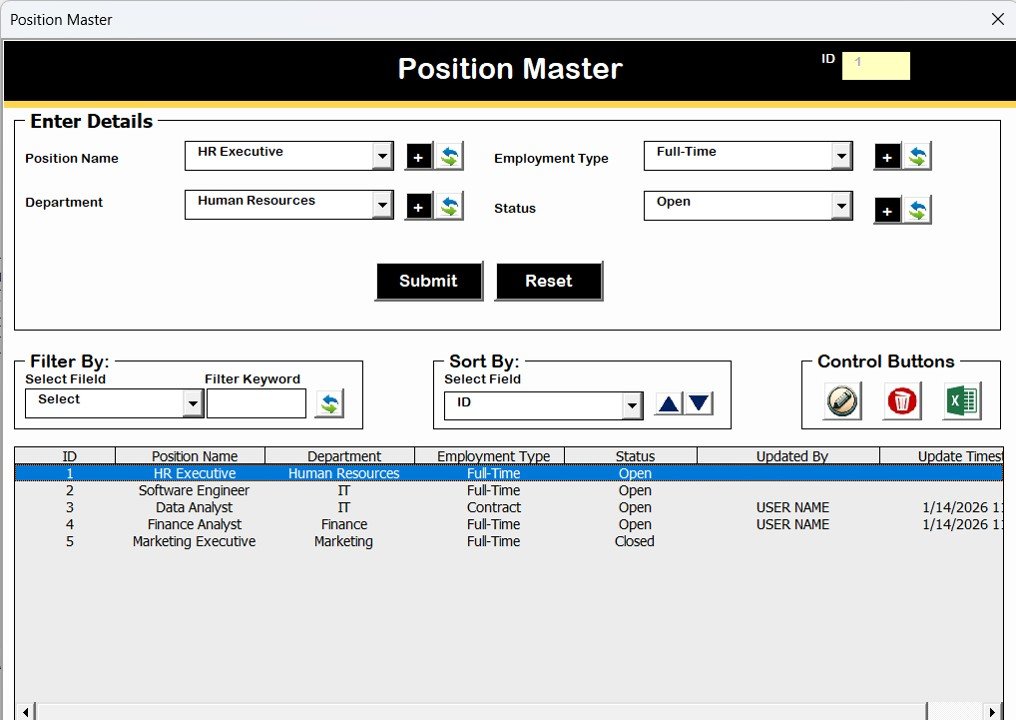Image resolution: width=1016 pixels, height=720 pixels.
Task: Click the sort ascending up arrow
Action: 669,402
